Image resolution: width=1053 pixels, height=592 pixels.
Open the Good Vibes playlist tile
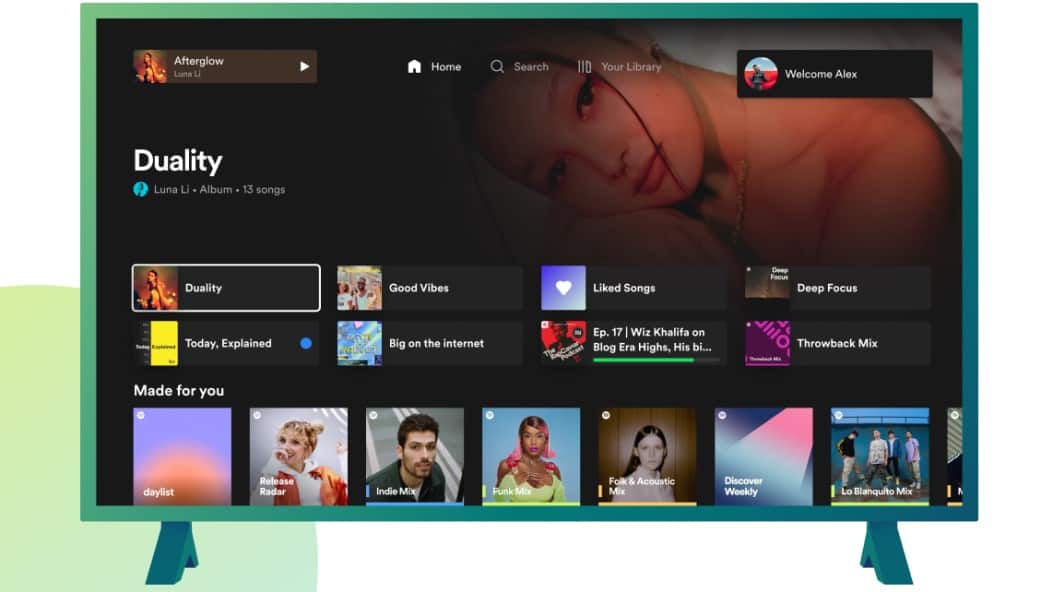[x=430, y=288]
